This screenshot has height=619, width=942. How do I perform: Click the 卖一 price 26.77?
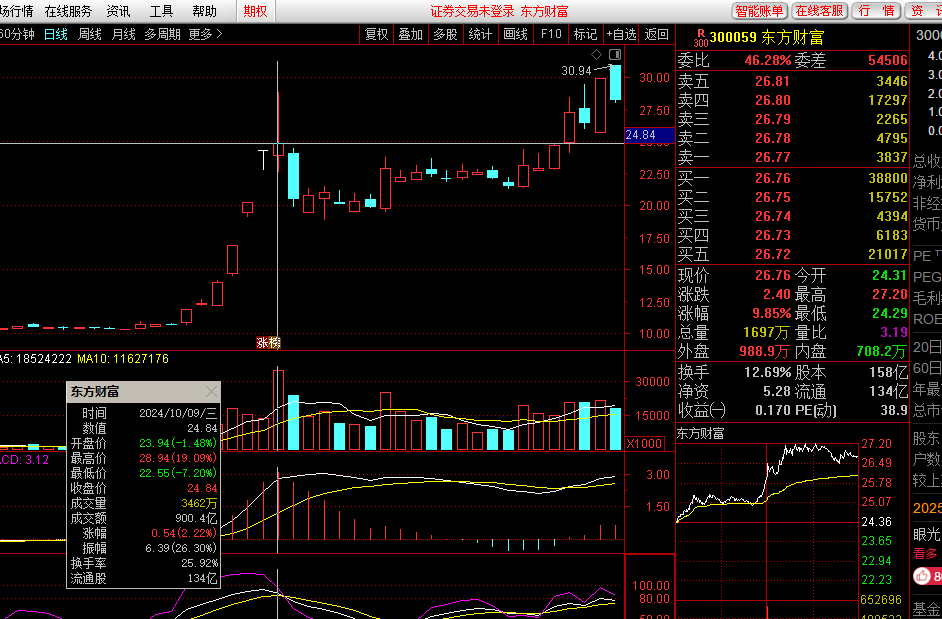pos(773,157)
